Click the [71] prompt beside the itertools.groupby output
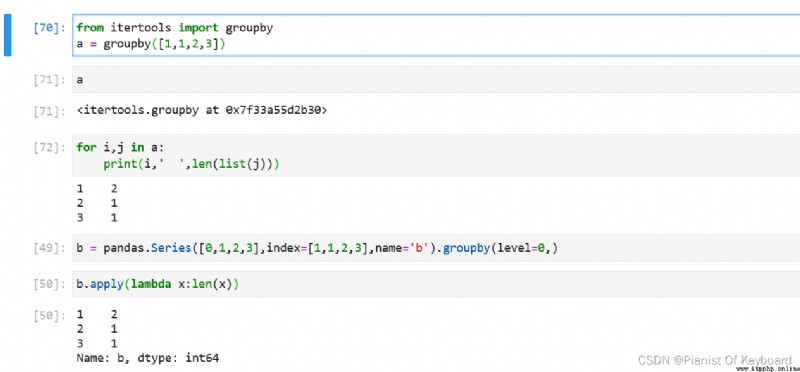800x372 pixels. 49,111
